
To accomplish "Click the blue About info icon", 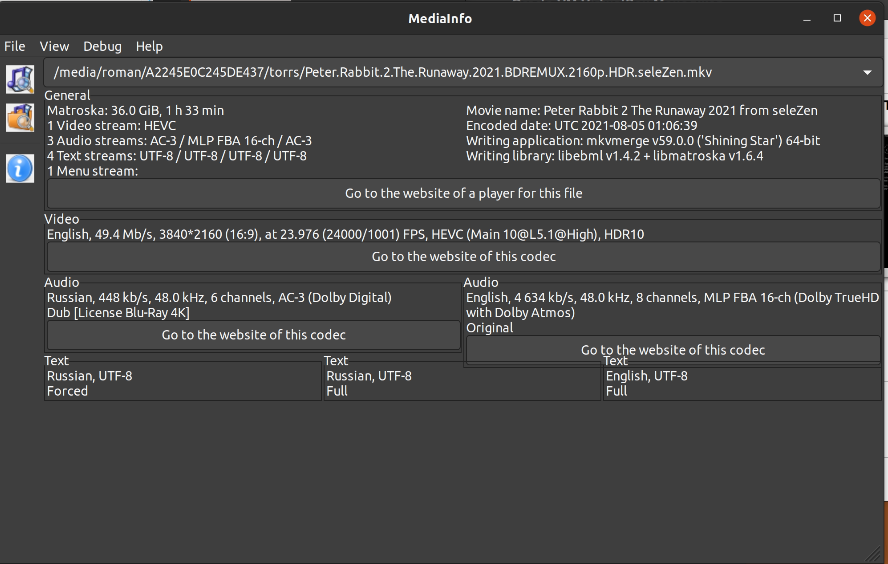I will coord(19,168).
